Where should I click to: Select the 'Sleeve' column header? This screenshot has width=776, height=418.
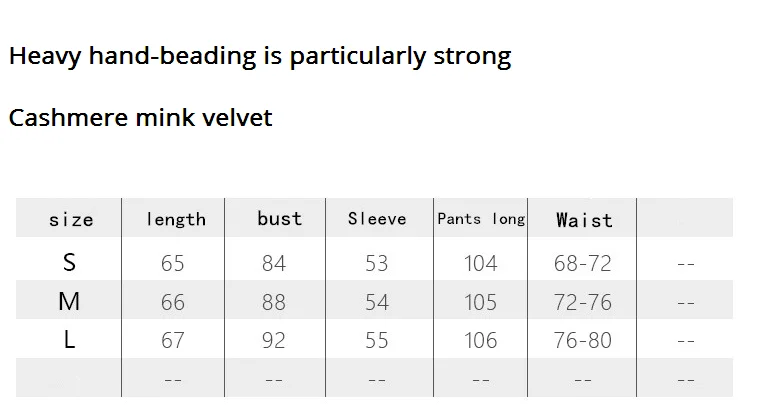pos(377,219)
